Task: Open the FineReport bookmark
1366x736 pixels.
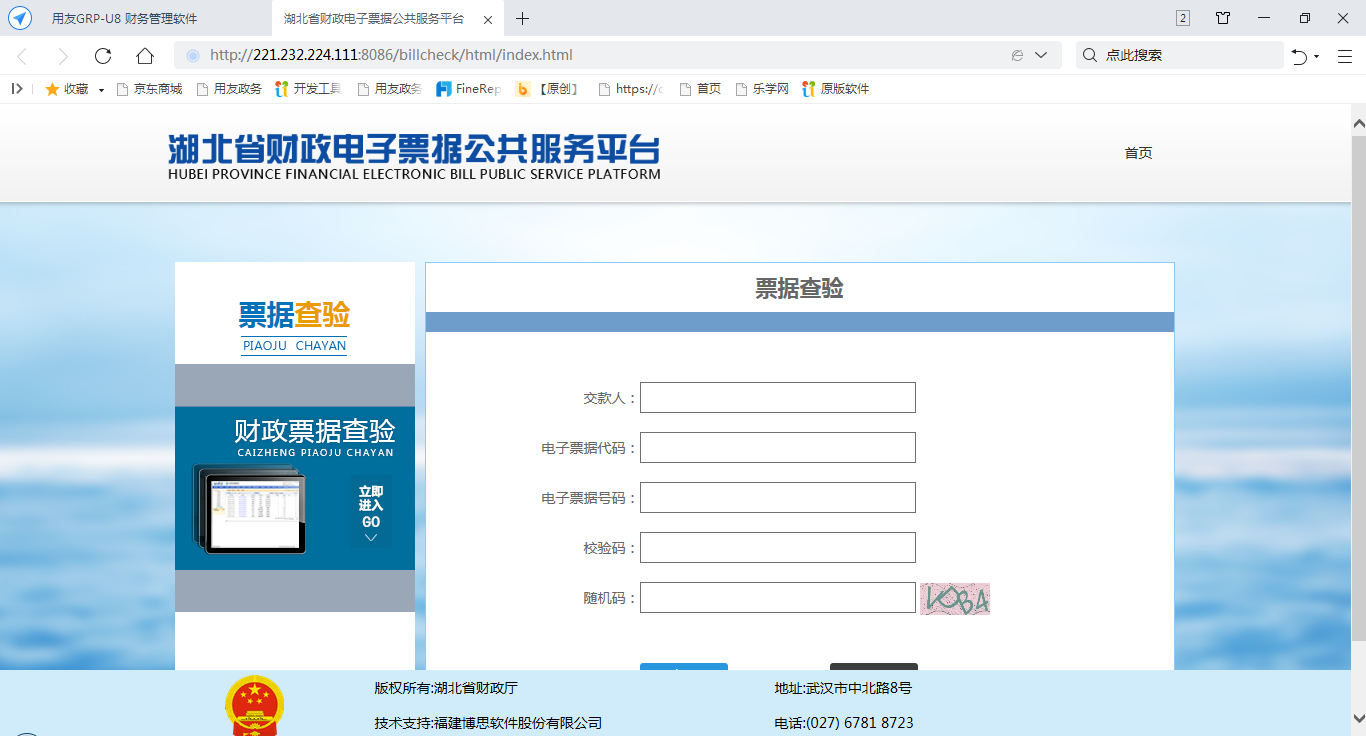Action: pyautogui.click(x=469, y=89)
